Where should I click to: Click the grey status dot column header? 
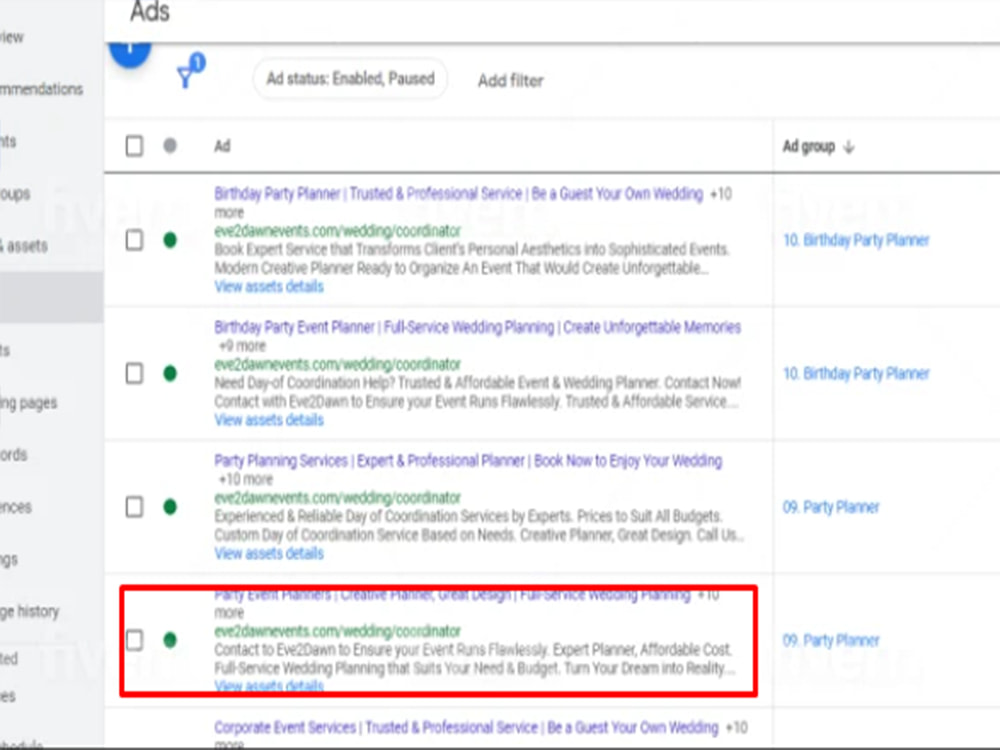tap(170, 145)
